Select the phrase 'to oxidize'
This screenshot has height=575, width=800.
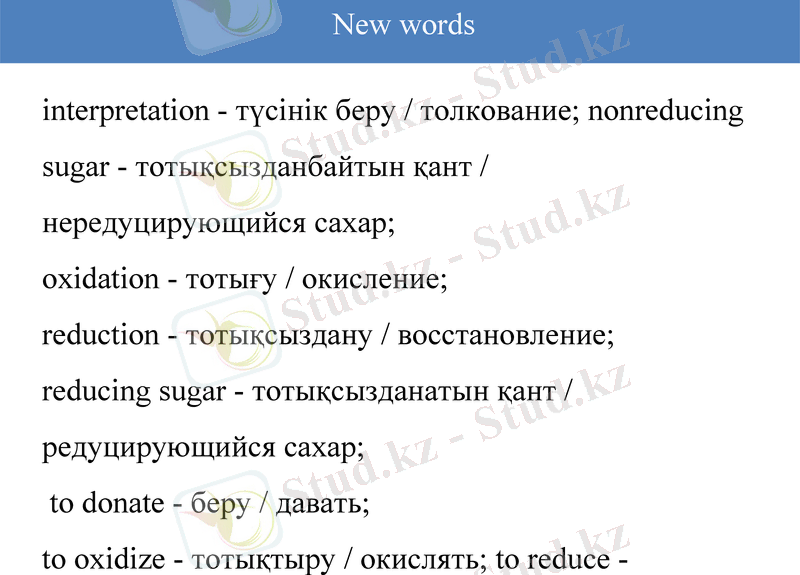[x=104, y=560]
